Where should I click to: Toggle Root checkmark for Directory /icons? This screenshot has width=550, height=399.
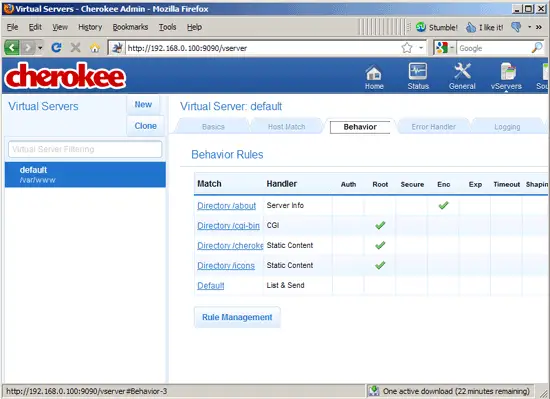380,265
